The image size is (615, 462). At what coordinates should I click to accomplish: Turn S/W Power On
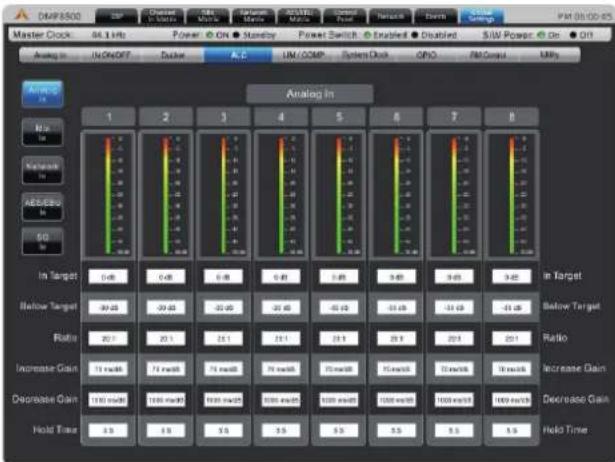[541, 35]
